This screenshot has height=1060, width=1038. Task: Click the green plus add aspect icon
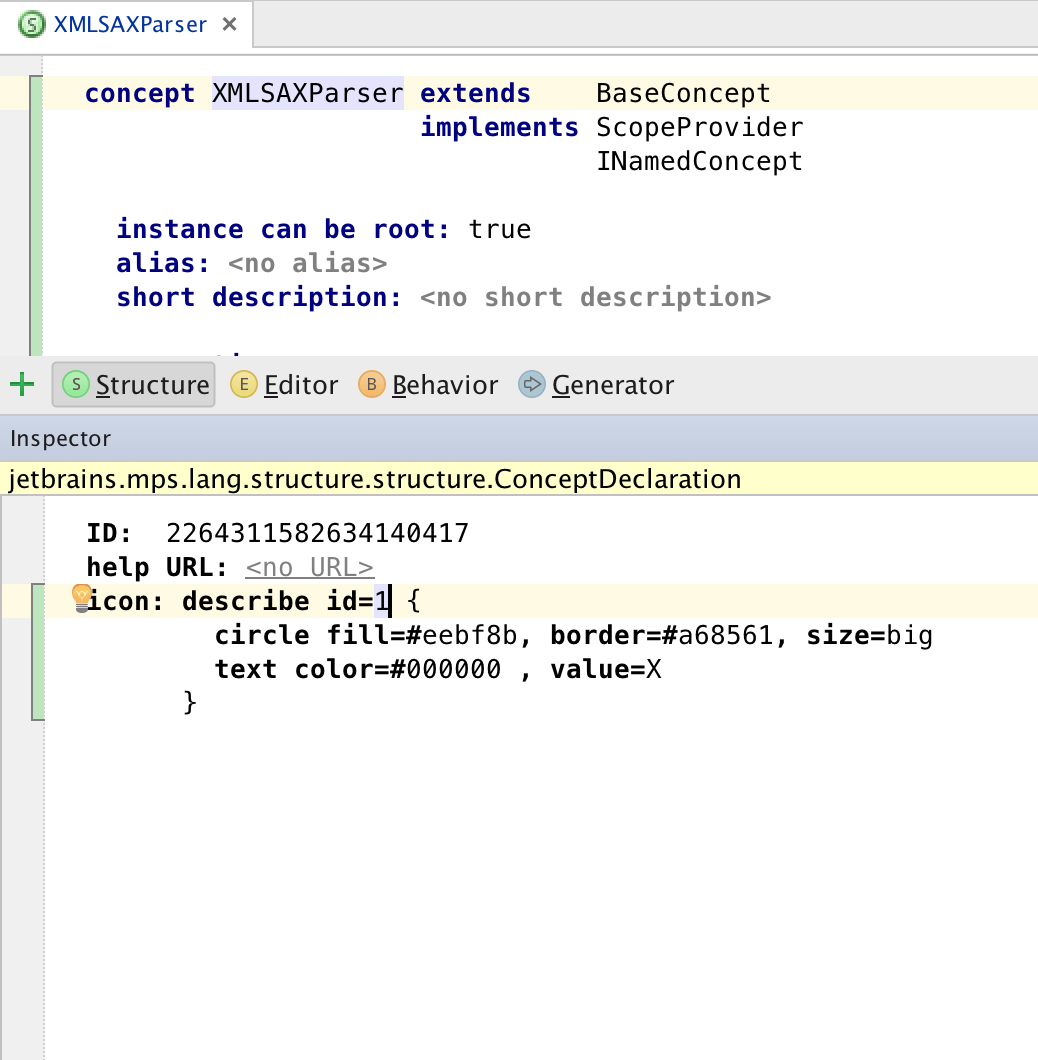pos(21,384)
